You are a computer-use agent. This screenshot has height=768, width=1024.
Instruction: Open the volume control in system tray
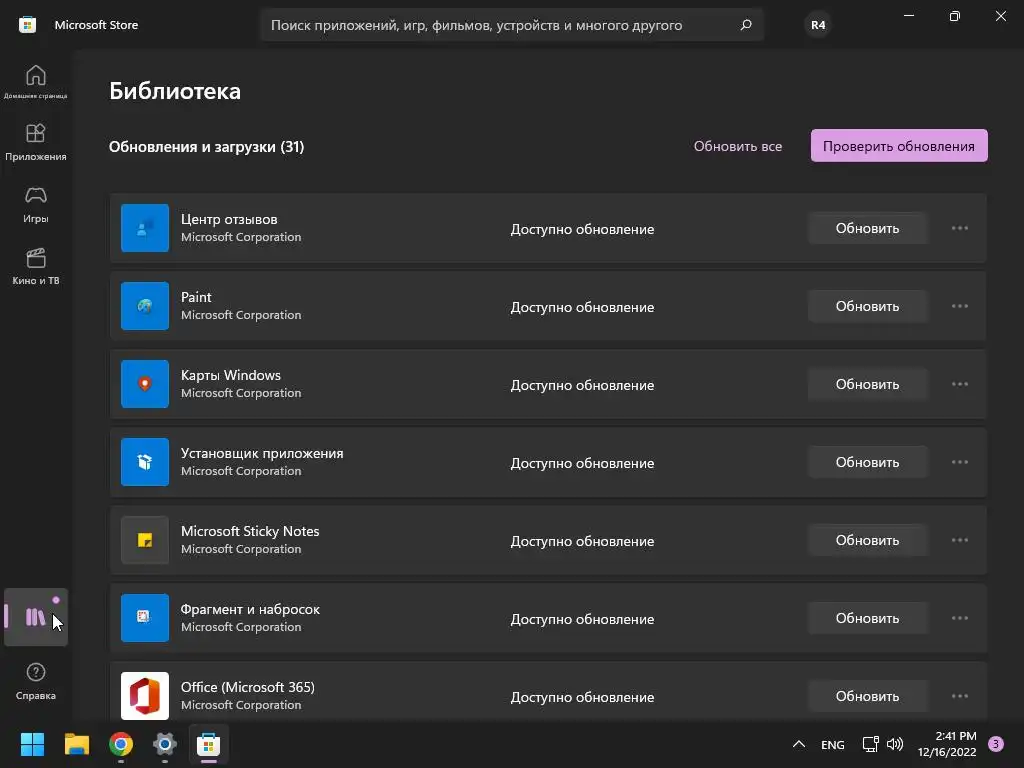click(895, 744)
